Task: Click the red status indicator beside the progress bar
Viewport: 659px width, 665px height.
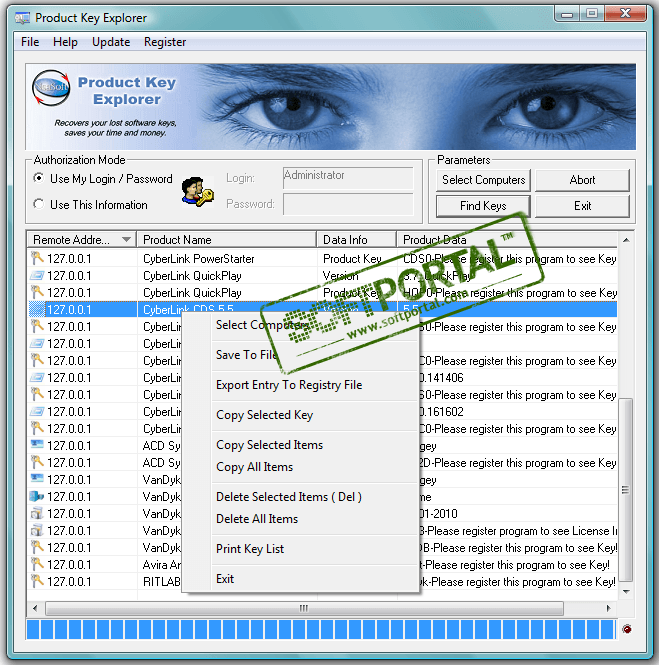Action: 627,629
